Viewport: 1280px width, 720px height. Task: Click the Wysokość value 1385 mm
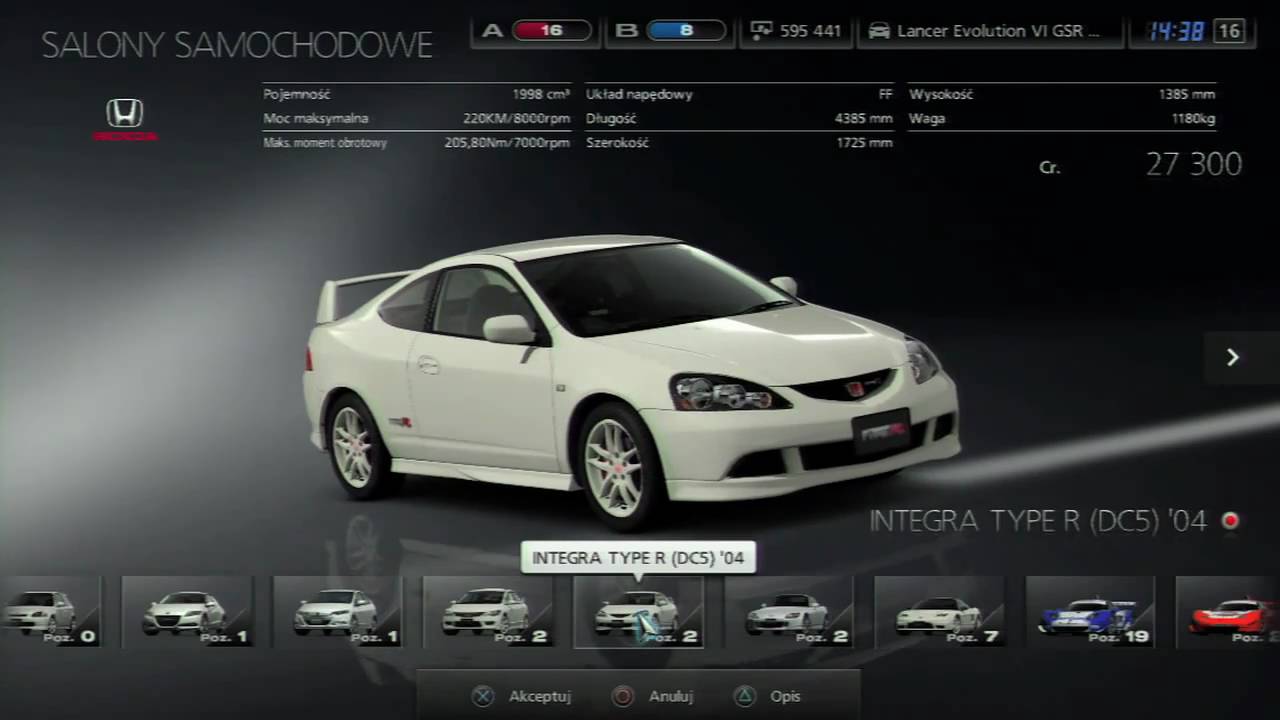1187,94
